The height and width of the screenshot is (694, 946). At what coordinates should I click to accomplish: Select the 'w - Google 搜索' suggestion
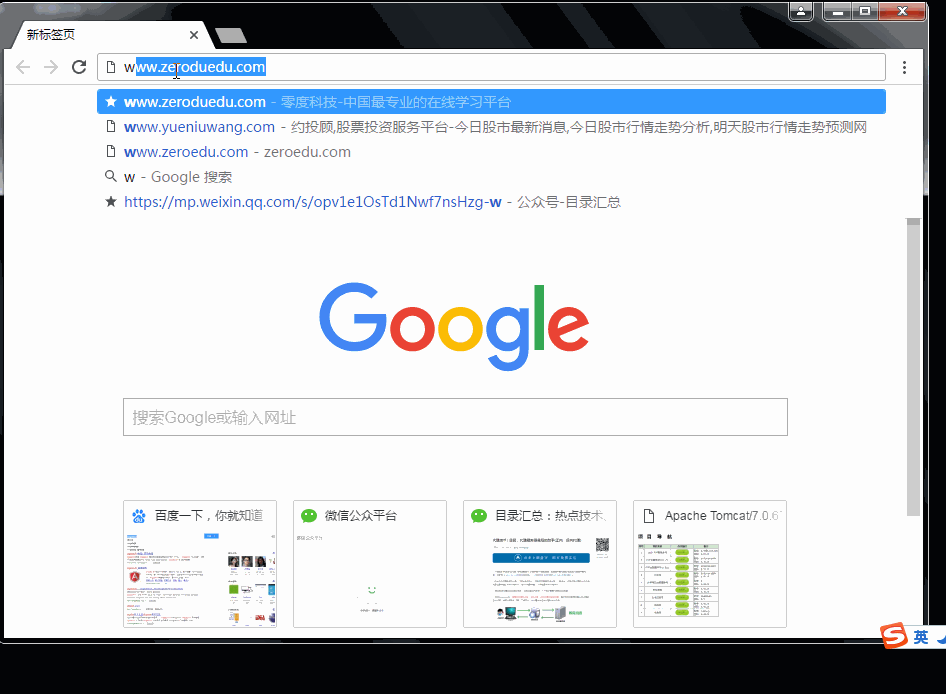pyautogui.click(x=491, y=177)
